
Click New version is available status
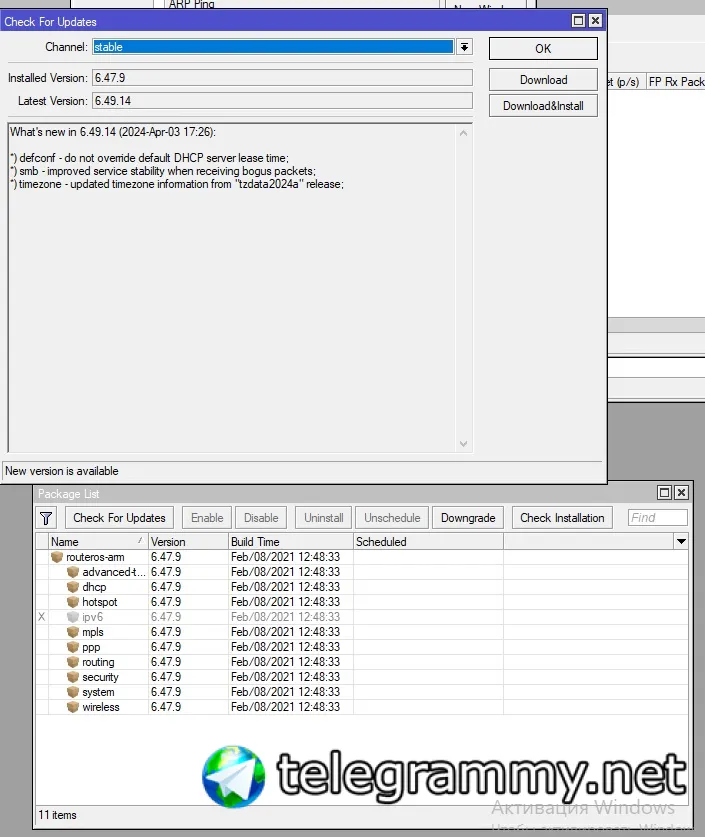(62, 471)
